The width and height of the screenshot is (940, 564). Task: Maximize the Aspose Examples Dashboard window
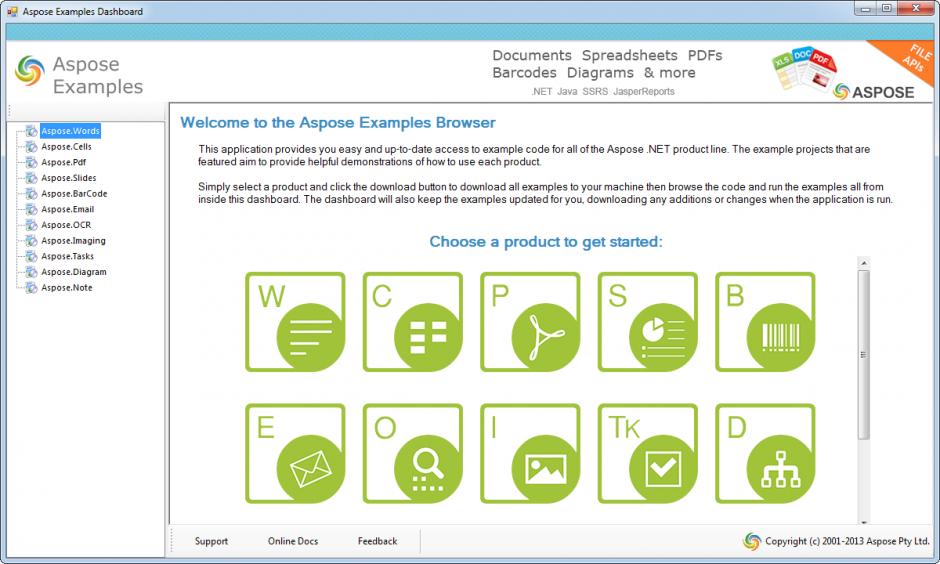[x=887, y=9]
